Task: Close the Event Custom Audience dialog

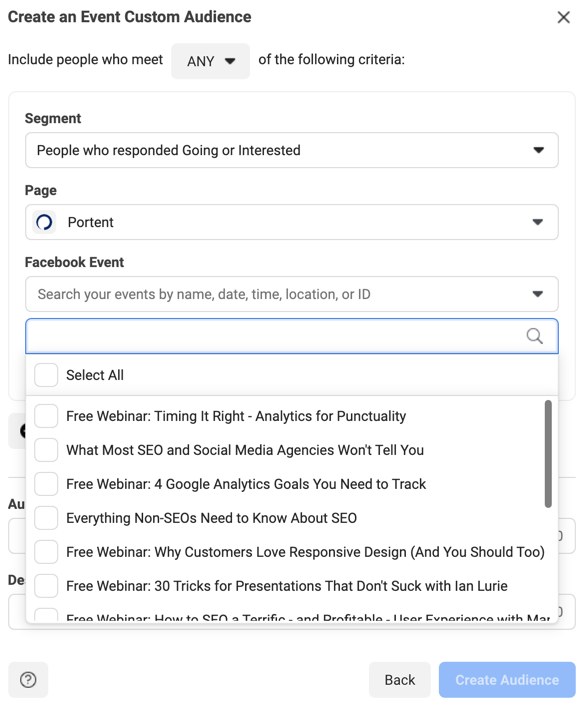Action: coord(563,17)
